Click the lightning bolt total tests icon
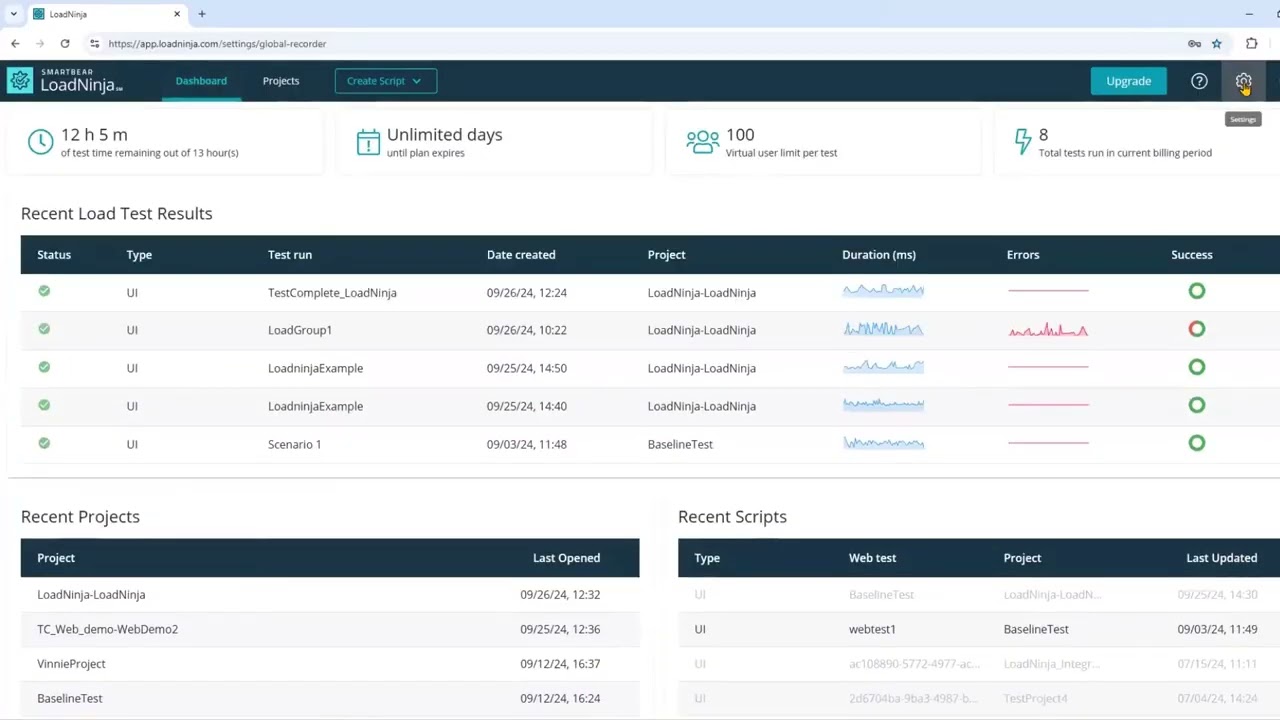Screen dimensions: 1280x720 (x=1022, y=142)
